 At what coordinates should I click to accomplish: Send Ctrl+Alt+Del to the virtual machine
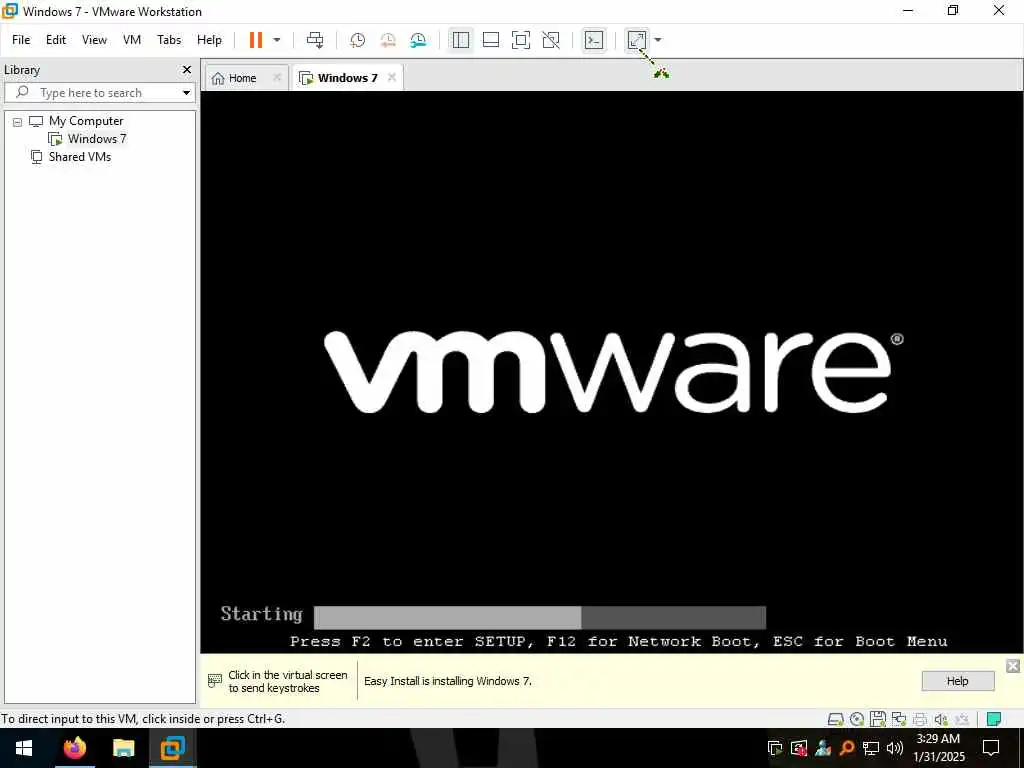click(315, 40)
